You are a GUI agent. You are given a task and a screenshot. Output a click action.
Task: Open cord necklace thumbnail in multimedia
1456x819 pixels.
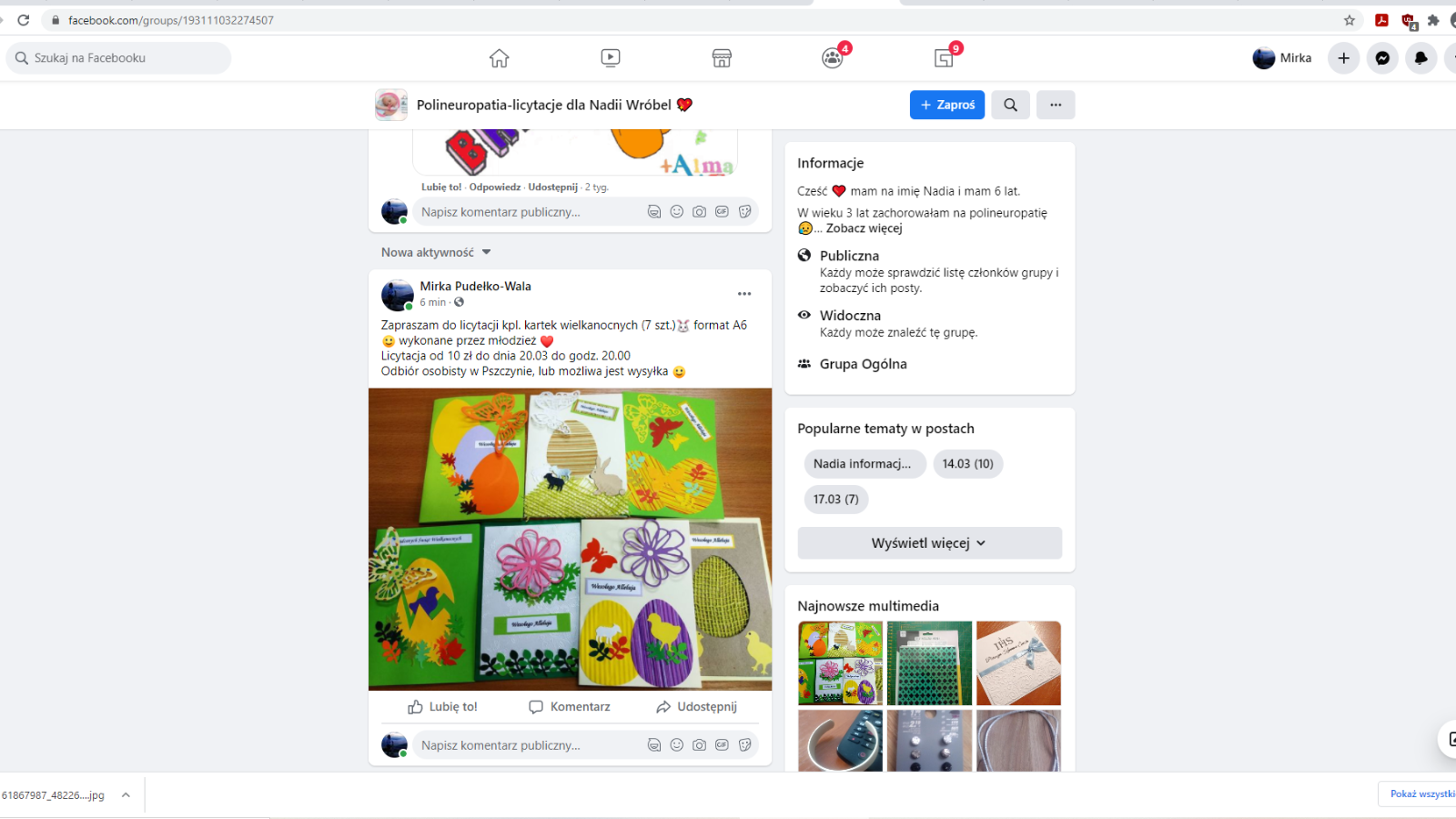(1018, 741)
